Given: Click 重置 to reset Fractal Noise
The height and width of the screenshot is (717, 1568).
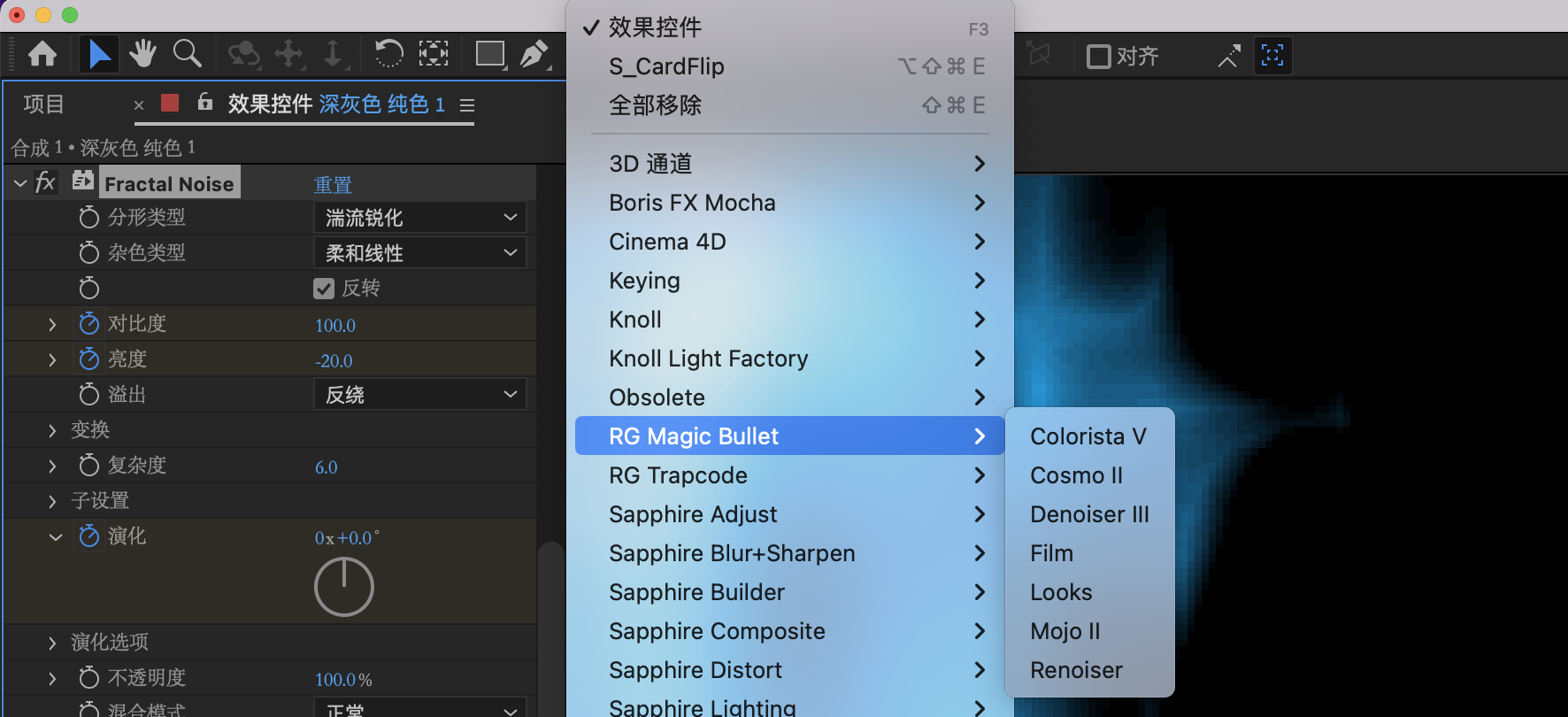Looking at the screenshot, I should coord(333,184).
